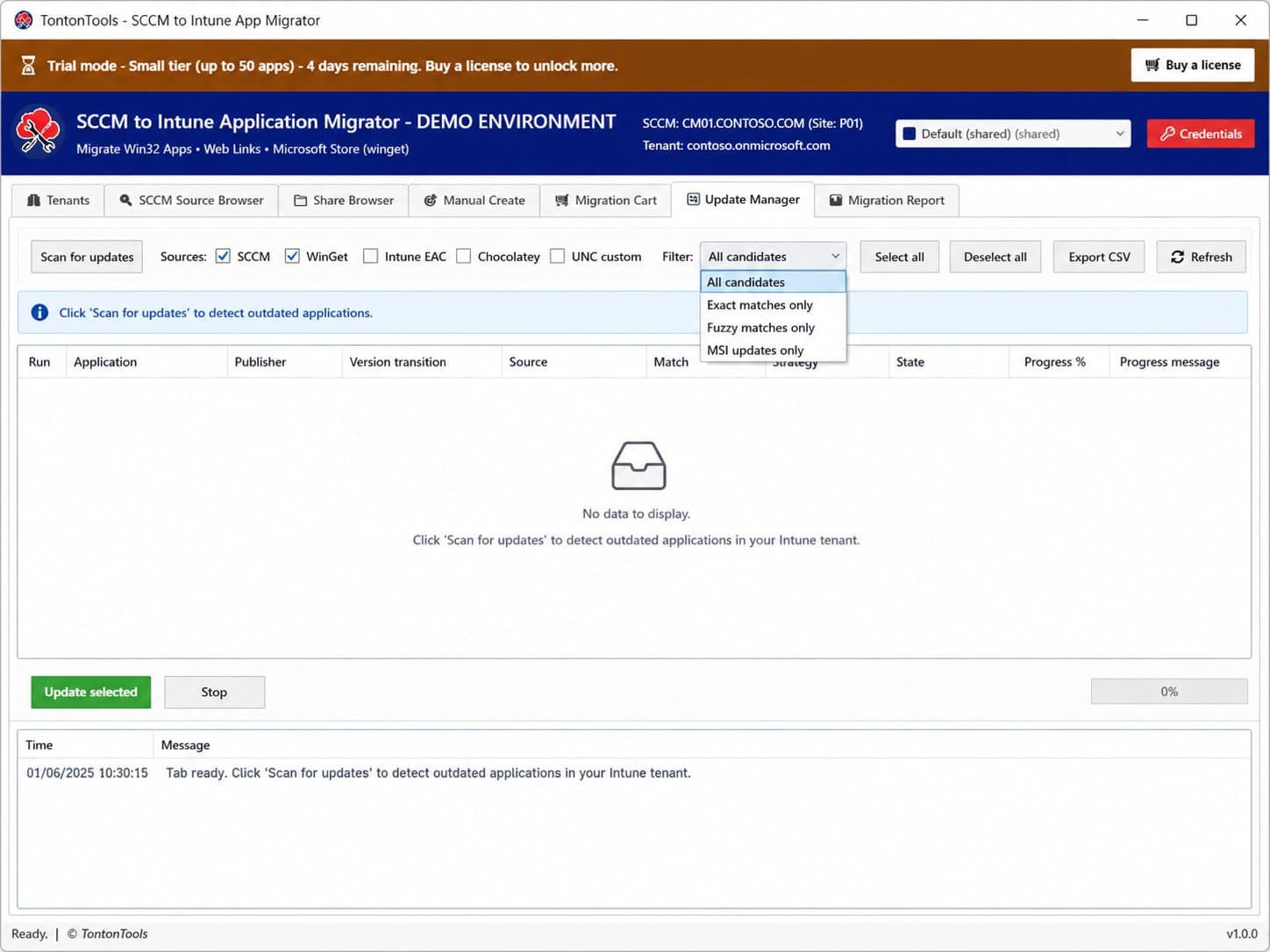
Task: Open the Migration Report tab
Action: [887, 200]
